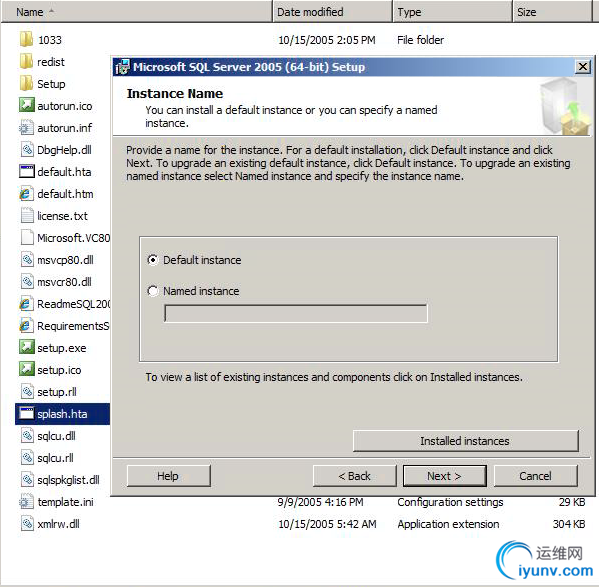Click the "Configuration settings" type text
The width and height of the screenshot is (599, 587).
[x=450, y=502]
